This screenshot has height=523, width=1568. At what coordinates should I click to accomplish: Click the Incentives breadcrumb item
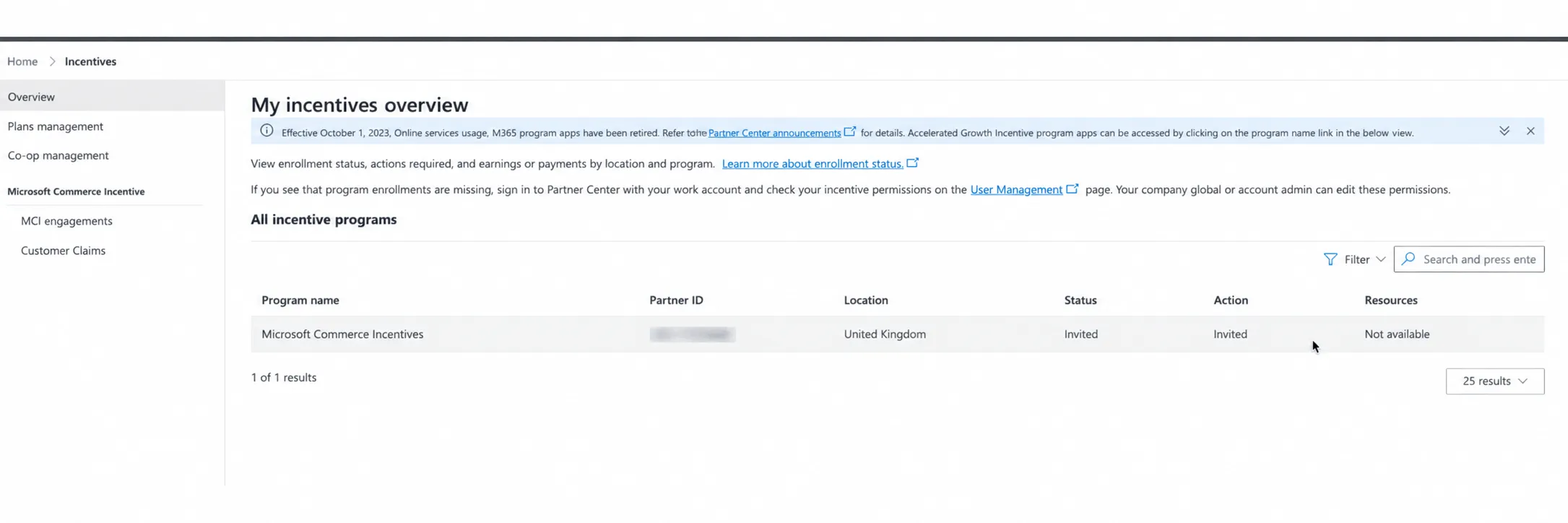point(90,61)
